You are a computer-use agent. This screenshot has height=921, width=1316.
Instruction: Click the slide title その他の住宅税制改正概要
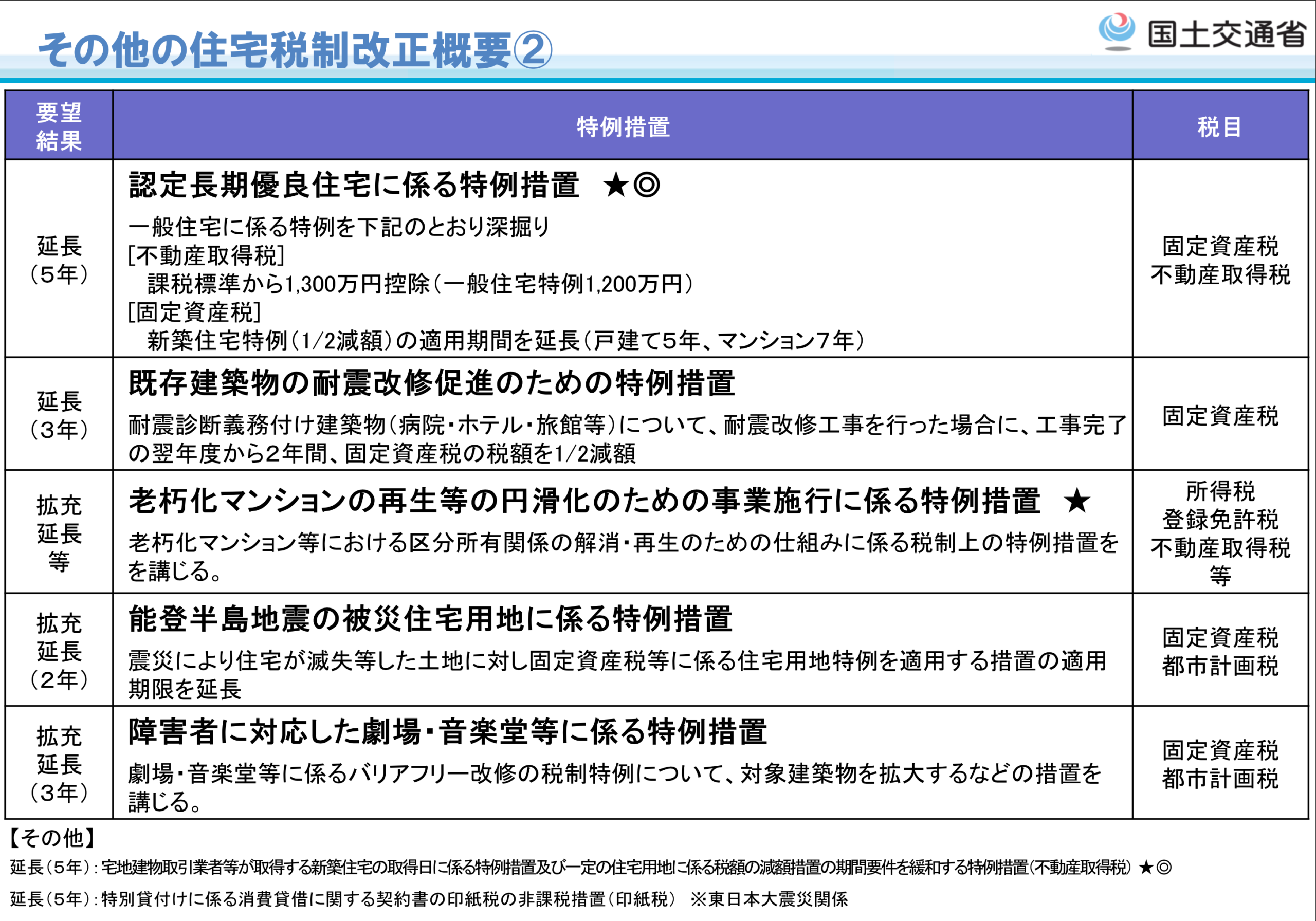pyautogui.click(x=275, y=50)
